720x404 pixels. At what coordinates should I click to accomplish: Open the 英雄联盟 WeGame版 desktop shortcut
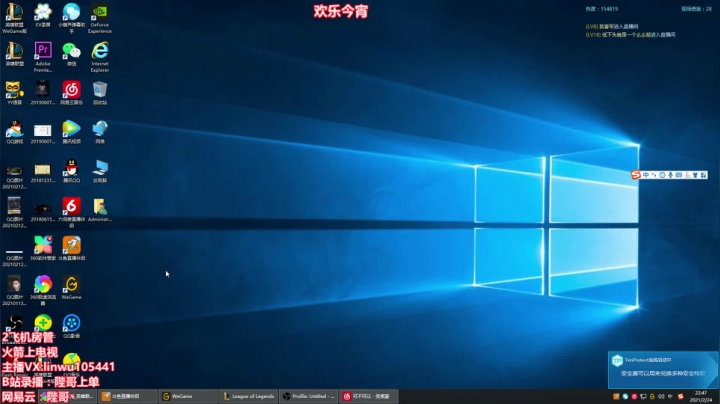coord(14,18)
